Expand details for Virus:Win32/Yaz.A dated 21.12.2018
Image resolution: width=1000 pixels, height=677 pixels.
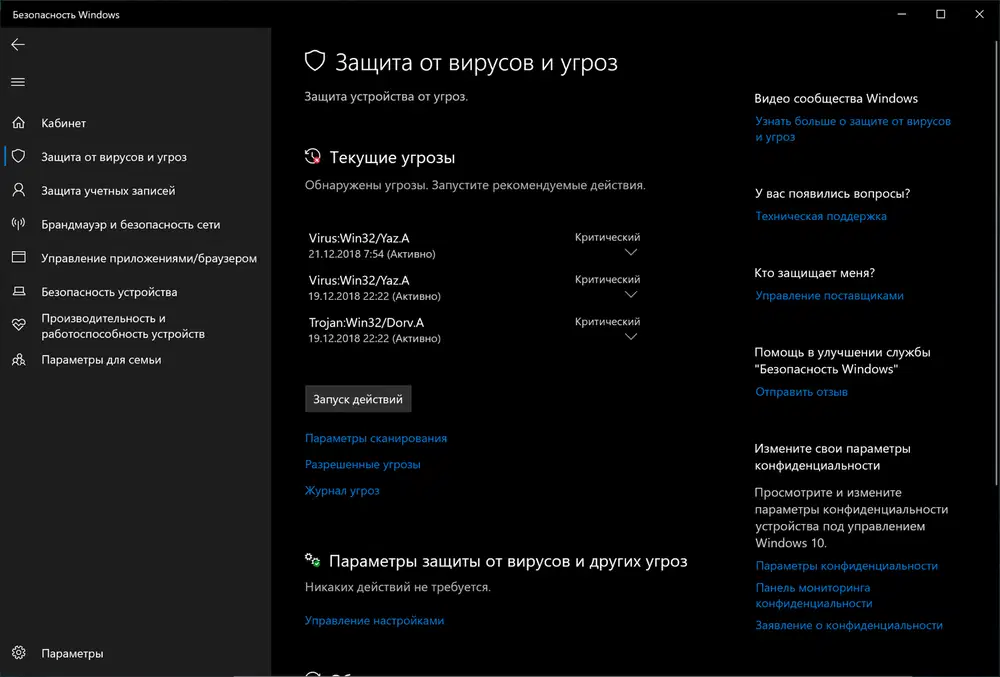click(630, 254)
